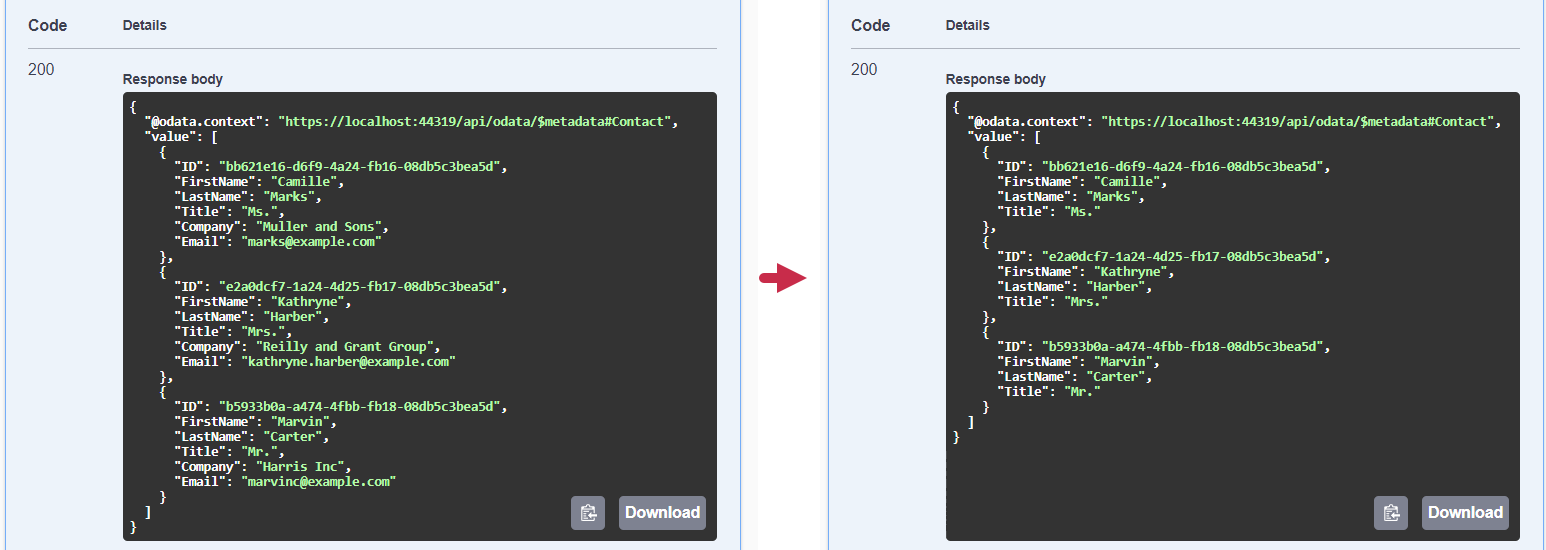Screen dimensions: 1546x550
Task: Click Kathryne's ID value in left panel
Action: coord(361,287)
